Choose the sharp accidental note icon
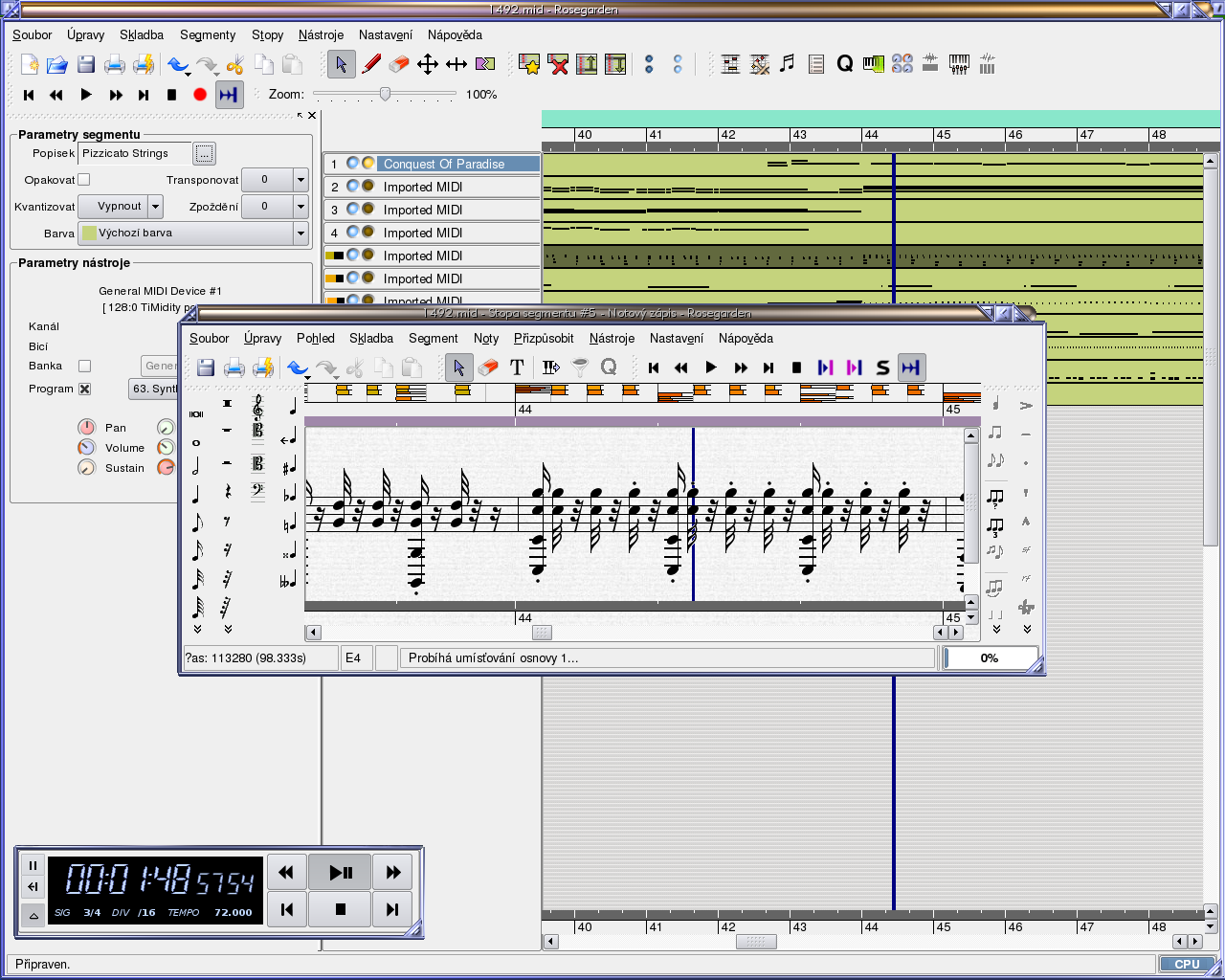Viewport: 1225px width, 980px height. click(289, 467)
